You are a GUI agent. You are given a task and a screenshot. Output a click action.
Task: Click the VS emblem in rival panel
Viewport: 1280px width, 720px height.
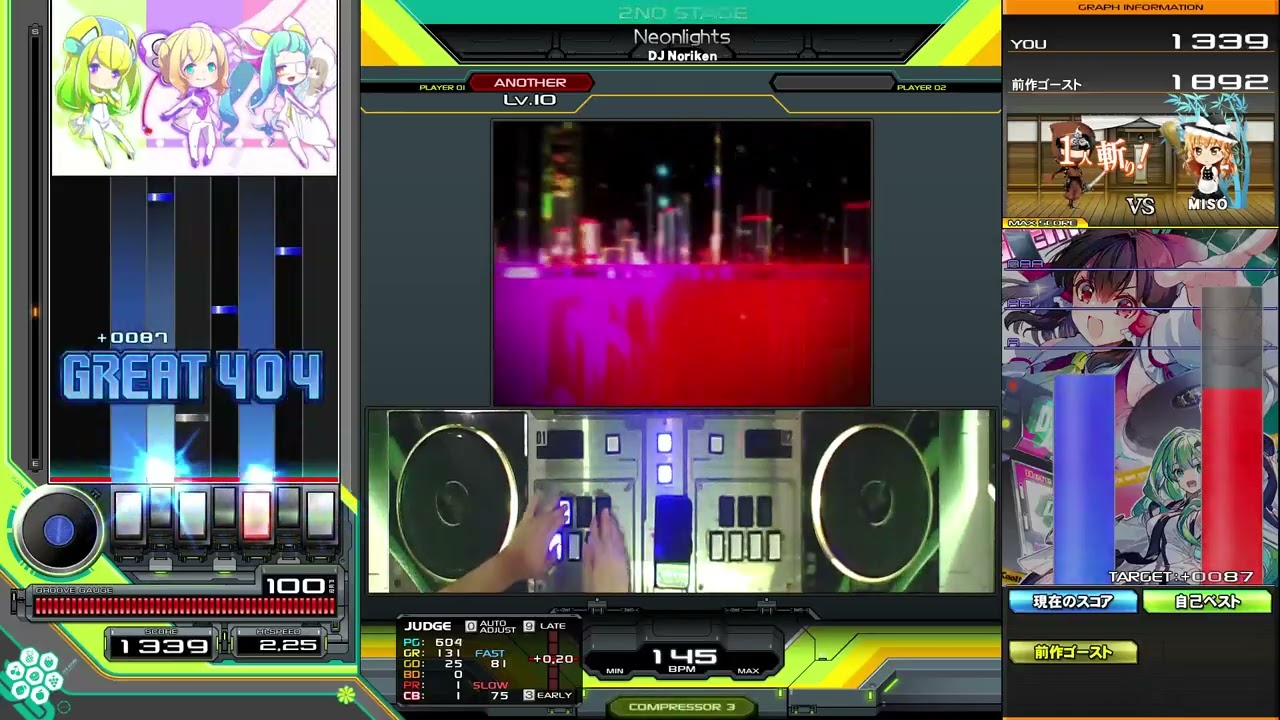pos(1141,205)
